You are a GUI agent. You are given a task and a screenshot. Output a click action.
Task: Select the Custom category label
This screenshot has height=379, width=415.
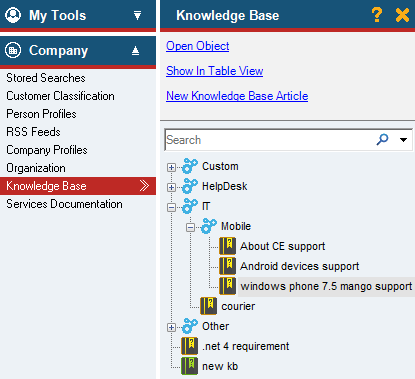220,166
